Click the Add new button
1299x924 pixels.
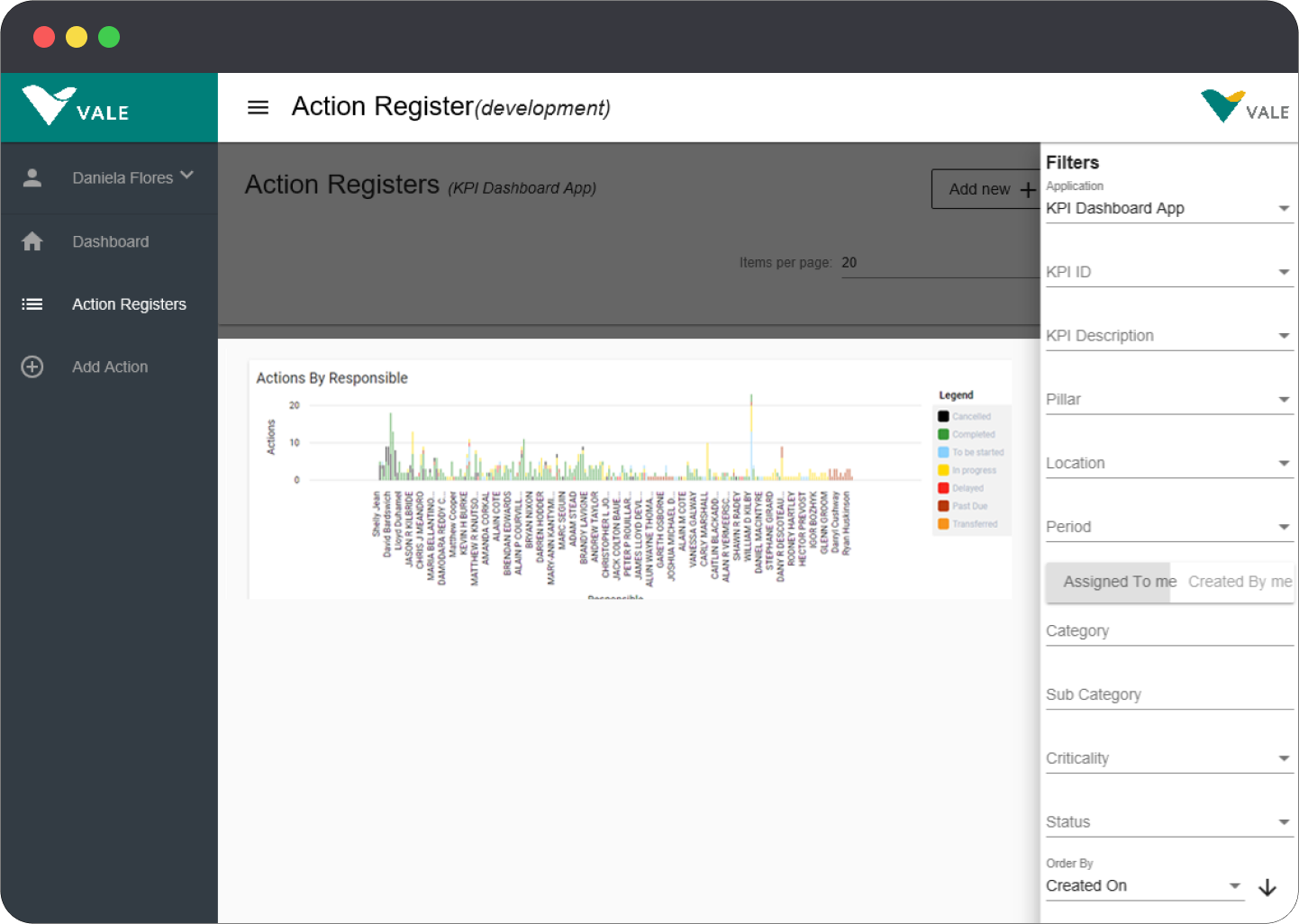click(986, 189)
